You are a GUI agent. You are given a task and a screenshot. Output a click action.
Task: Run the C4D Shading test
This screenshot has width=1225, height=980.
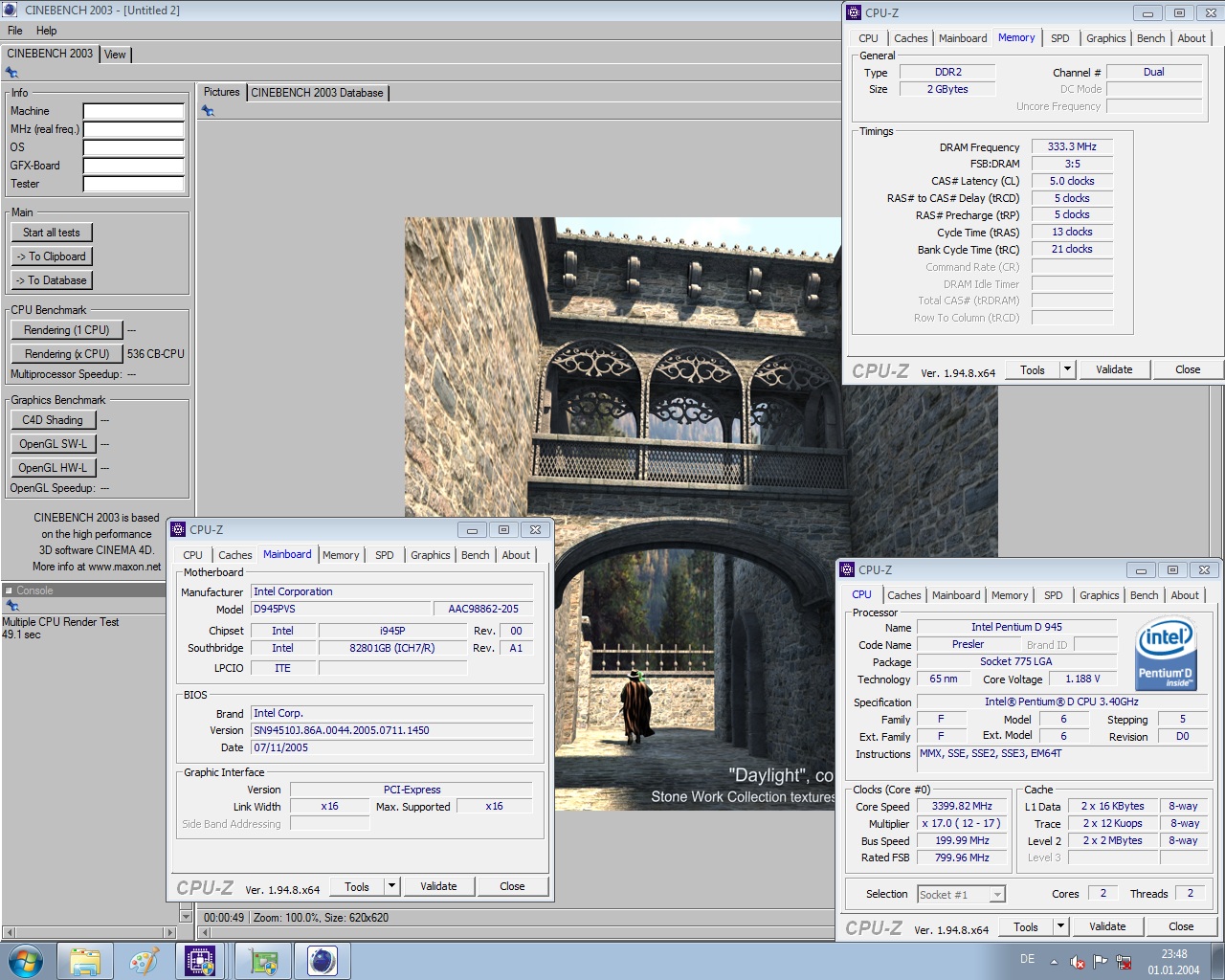(x=53, y=420)
